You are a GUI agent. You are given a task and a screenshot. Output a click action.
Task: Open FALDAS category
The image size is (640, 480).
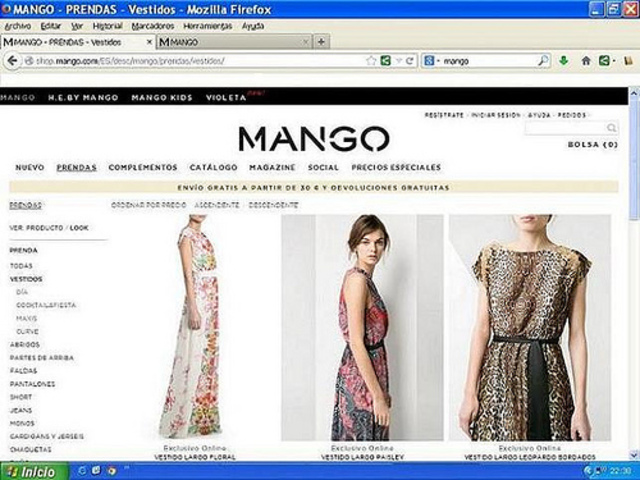coord(23,371)
